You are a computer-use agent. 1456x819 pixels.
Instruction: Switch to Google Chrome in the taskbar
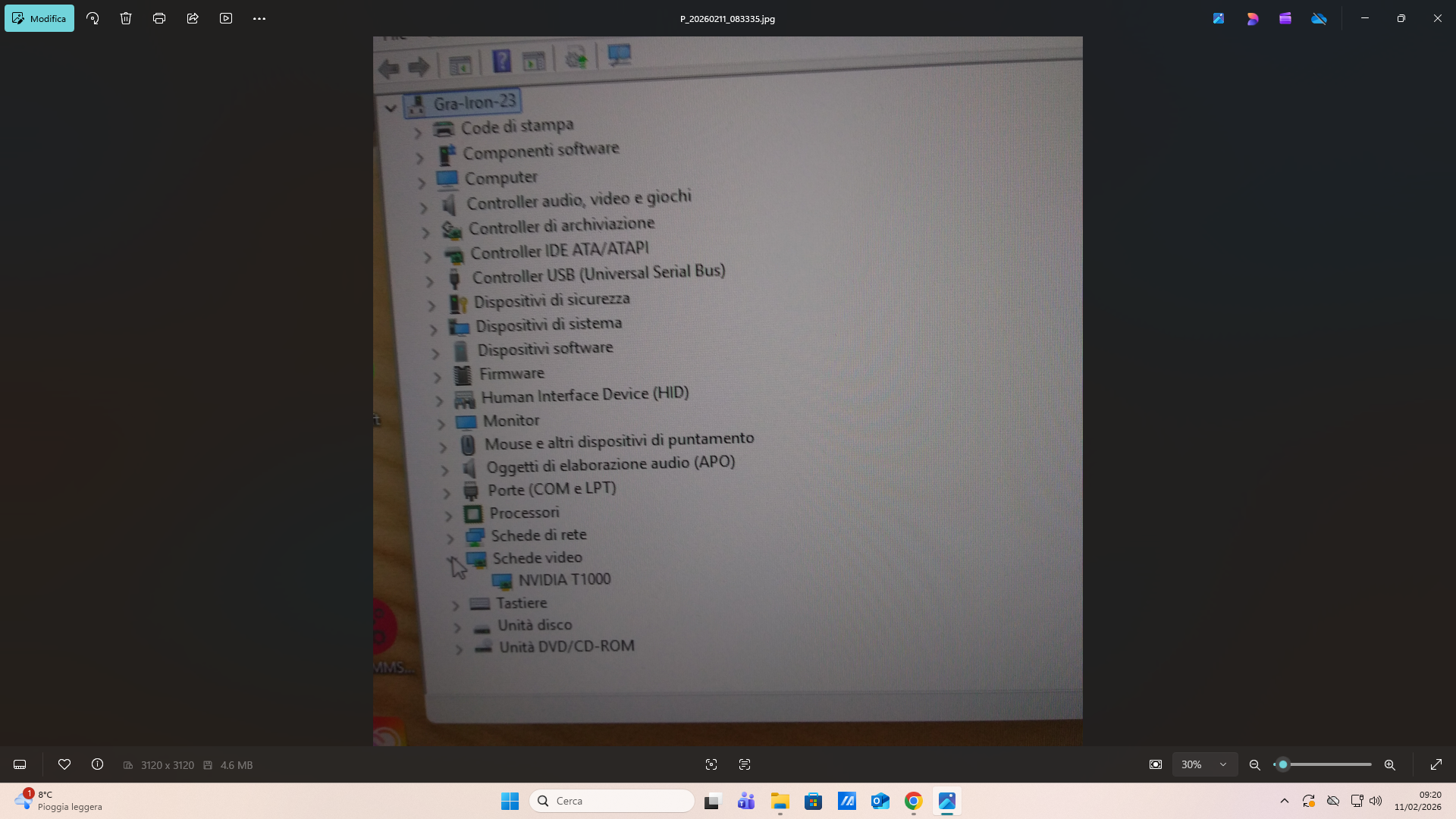(x=914, y=801)
